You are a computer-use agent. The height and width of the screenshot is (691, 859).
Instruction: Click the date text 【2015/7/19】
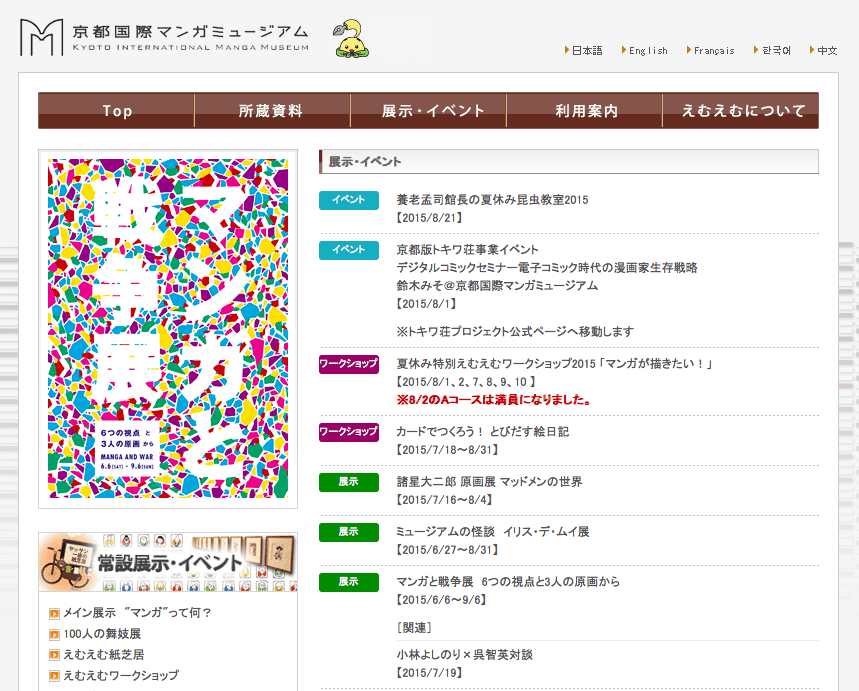coord(430,673)
